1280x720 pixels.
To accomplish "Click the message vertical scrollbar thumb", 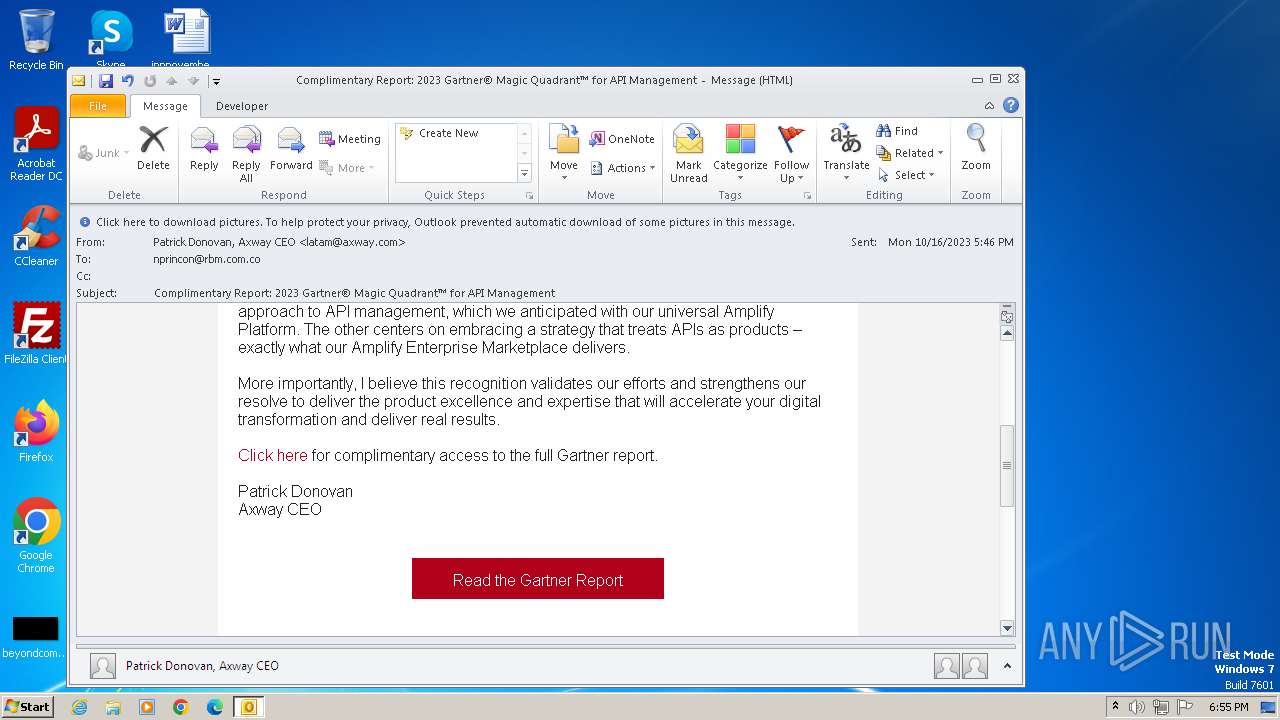I will coord(1007,466).
